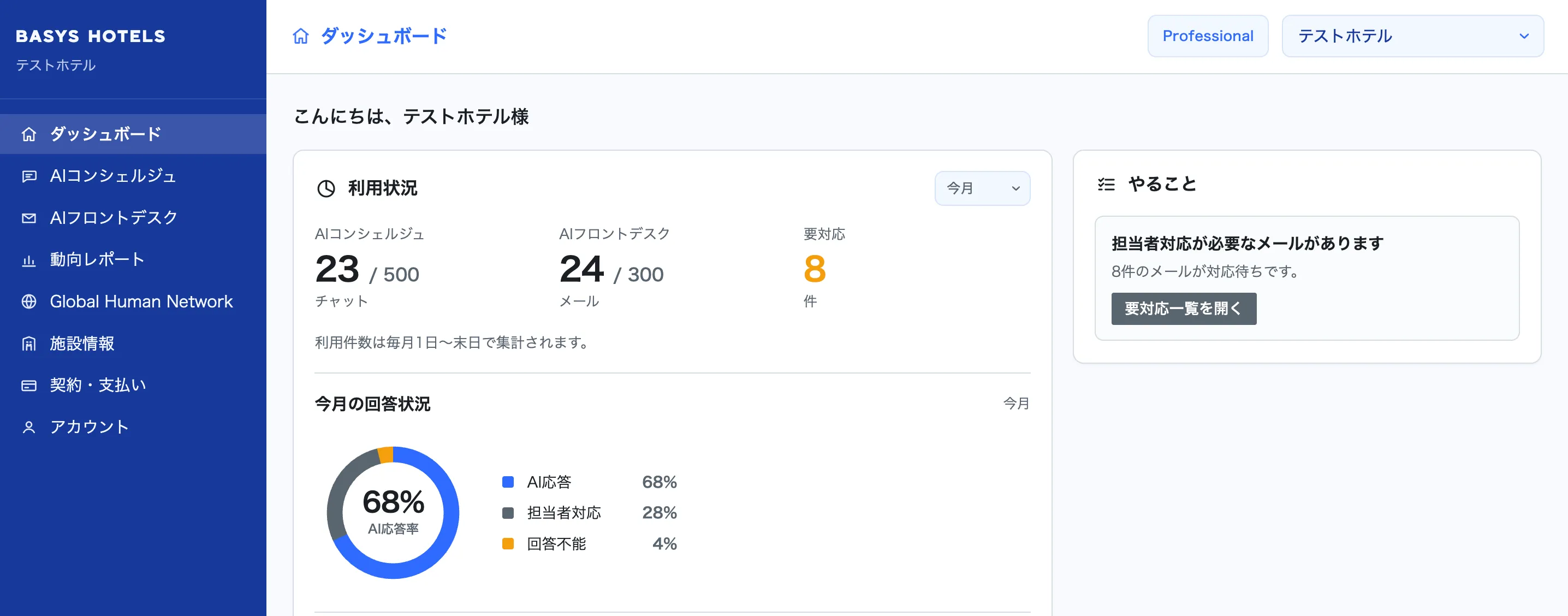Go to AIフロントデスク in the sidebar
This screenshot has width=1568, height=616.
point(133,218)
